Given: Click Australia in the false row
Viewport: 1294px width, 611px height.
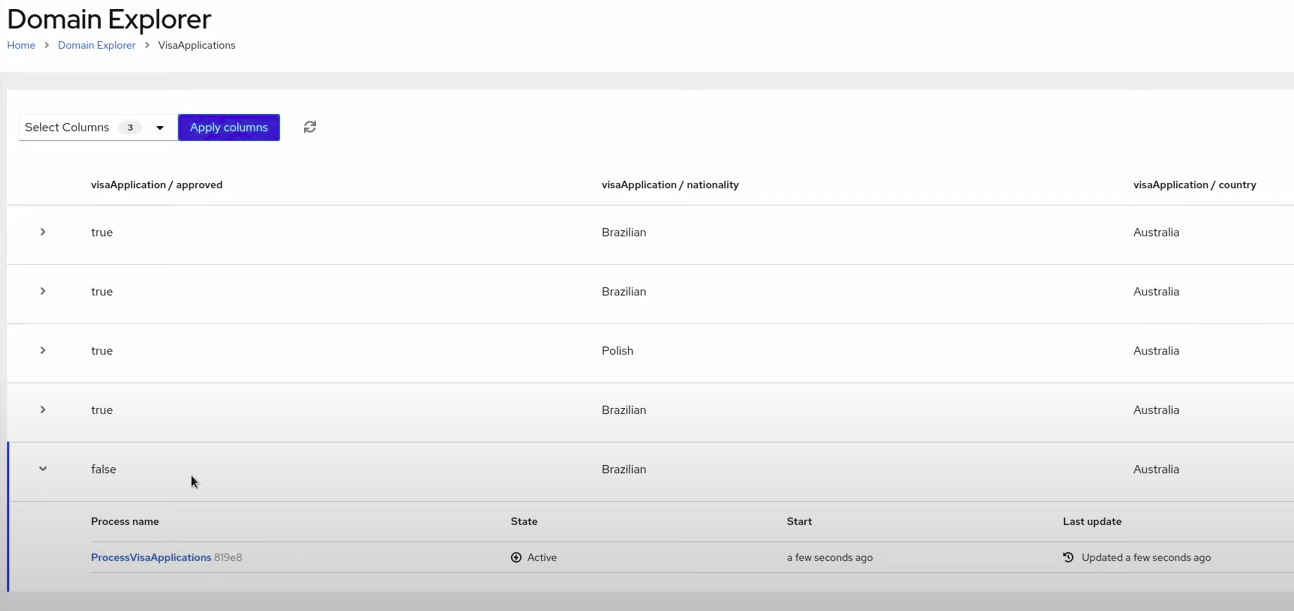Looking at the screenshot, I should pyautogui.click(x=1156, y=469).
